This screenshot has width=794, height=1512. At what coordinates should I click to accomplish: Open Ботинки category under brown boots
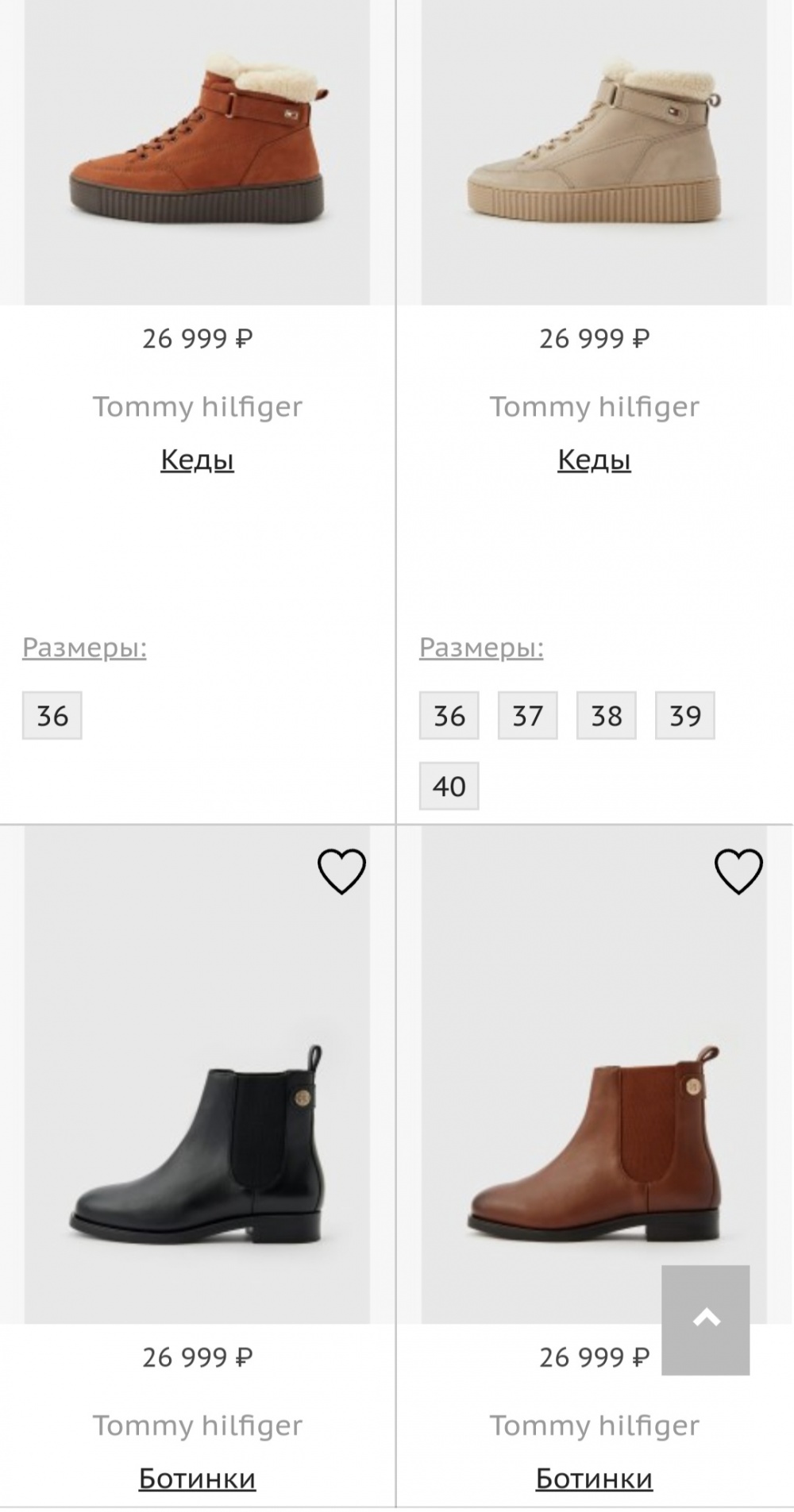pos(593,1479)
